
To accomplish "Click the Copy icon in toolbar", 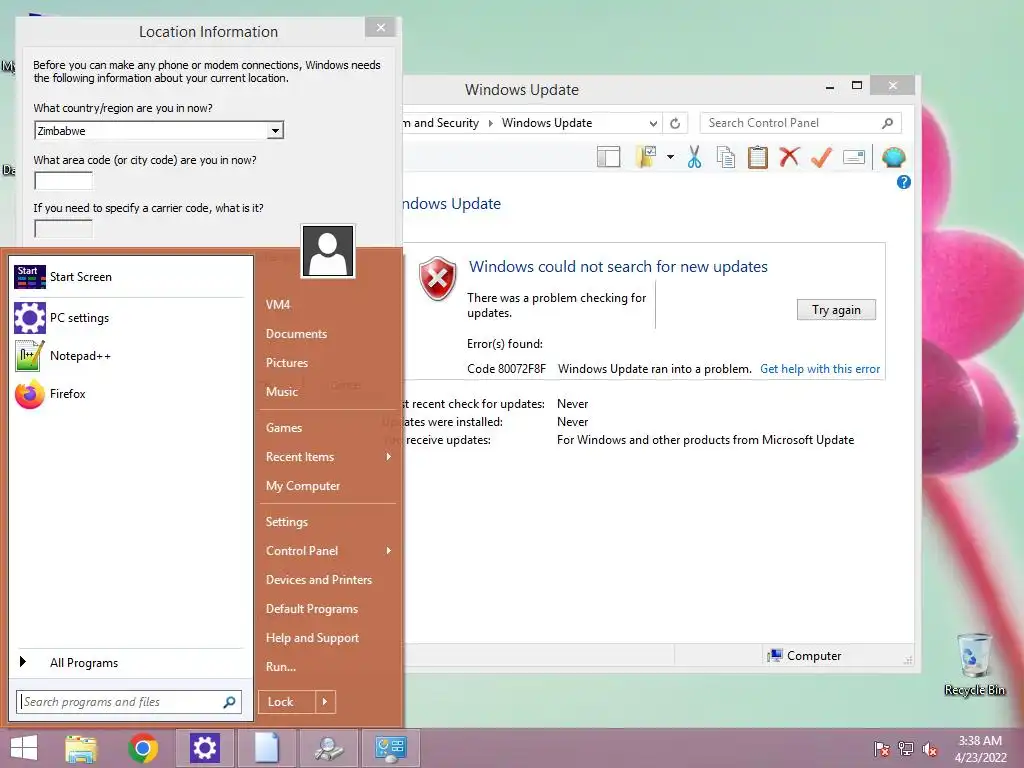I will click(x=726, y=157).
